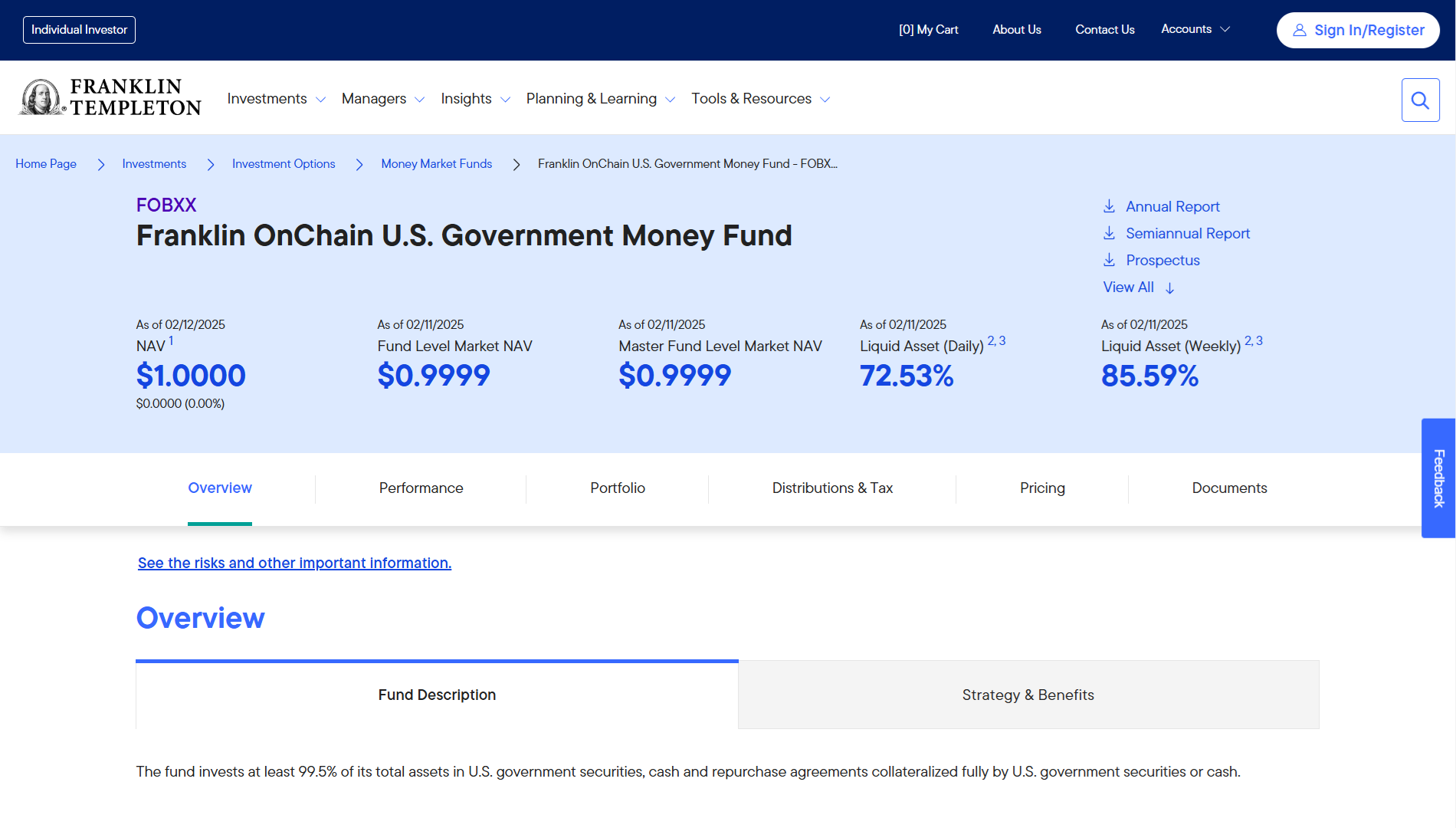The height and width of the screenshot is (828, 1456).
Task: Open the Accounts dropdown
Action: point(1195,29)
